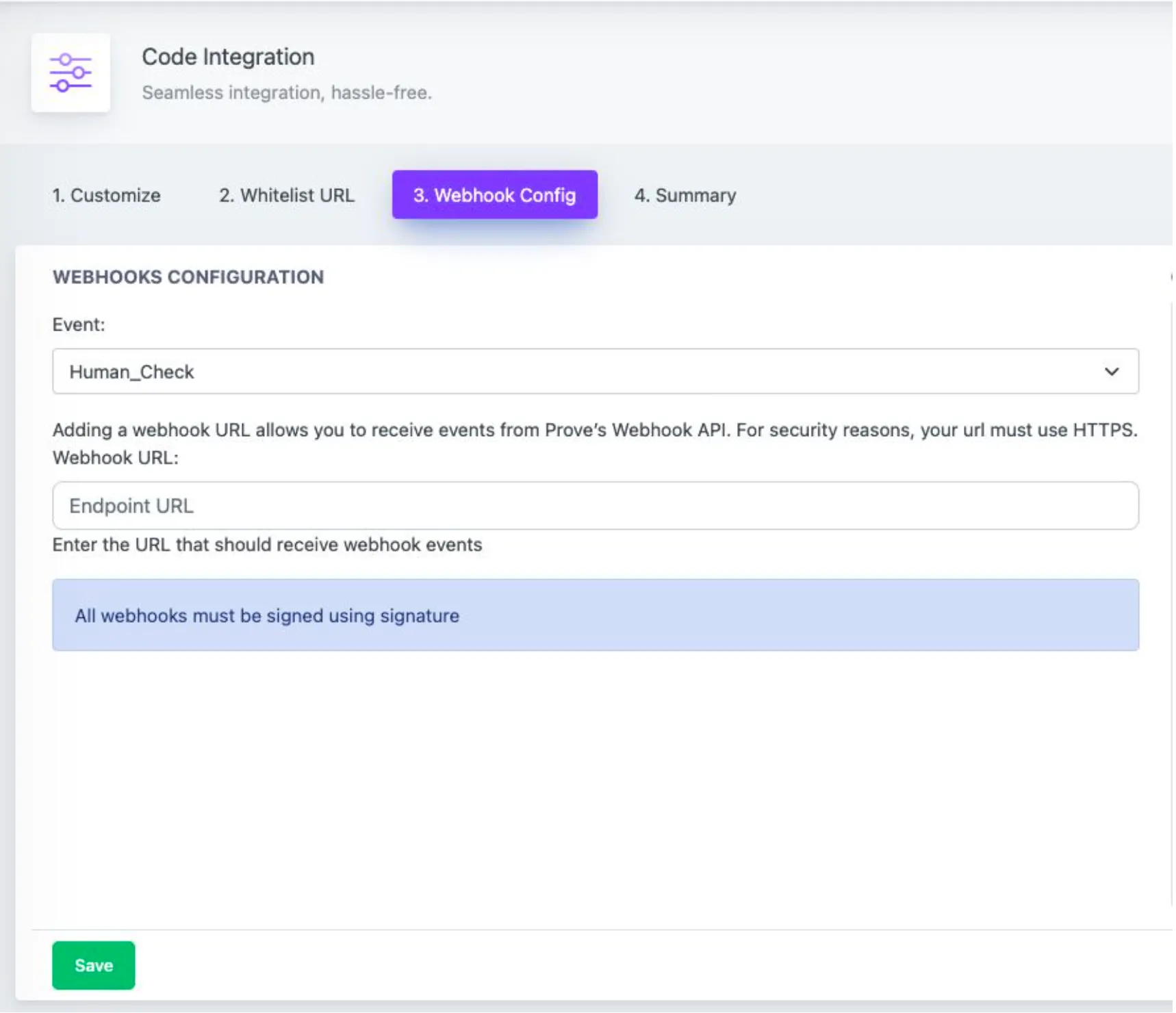Click the Code Integration page title
The height and width of the screenshot is (1013, 1176).
pos(228,56)
